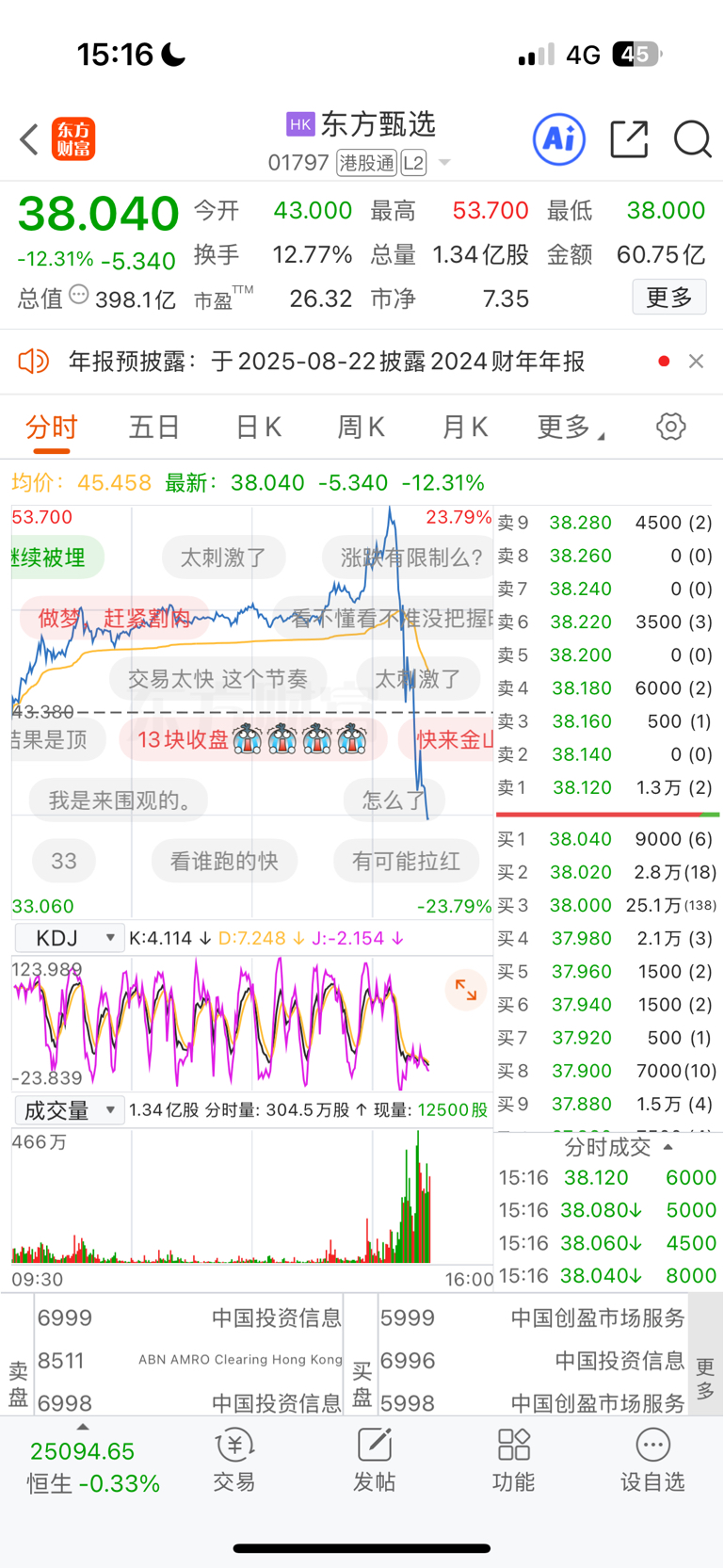Tap the HK market badge
The image size is (724, 1568).
(300, 124)
